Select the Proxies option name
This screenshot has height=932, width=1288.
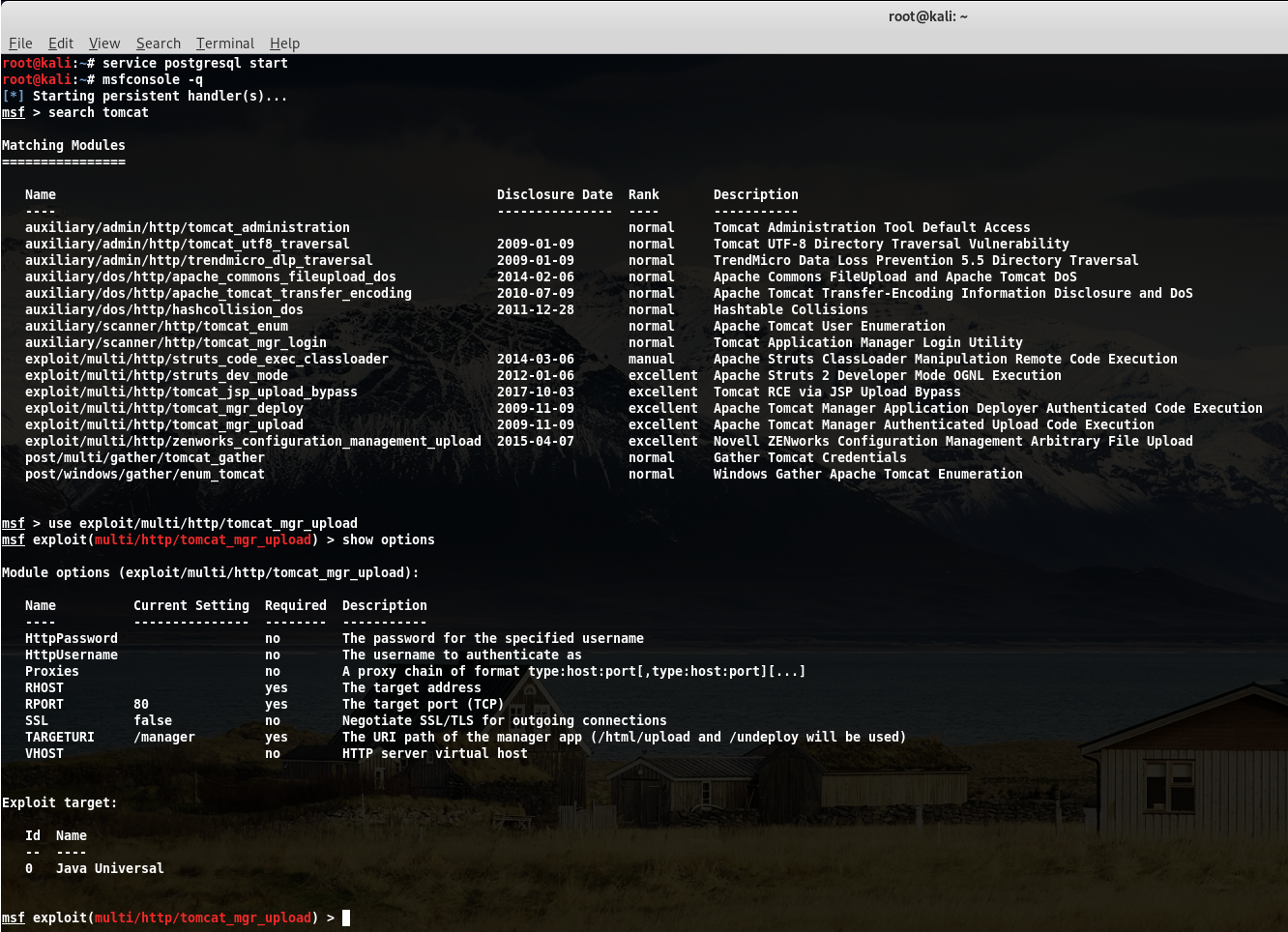tap(52, 671)
